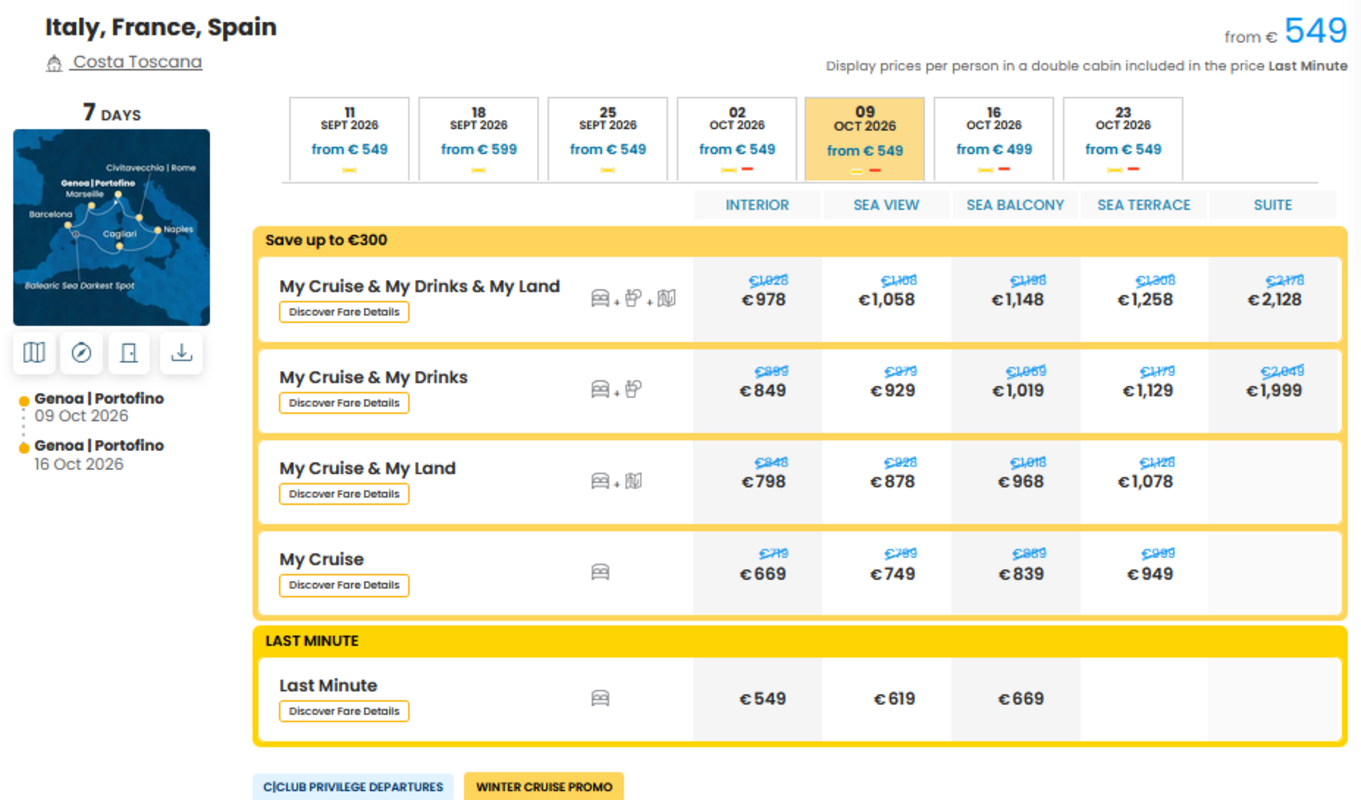
Task: Open the cruise route map thumbnail
Action: [x=111, y=227]
